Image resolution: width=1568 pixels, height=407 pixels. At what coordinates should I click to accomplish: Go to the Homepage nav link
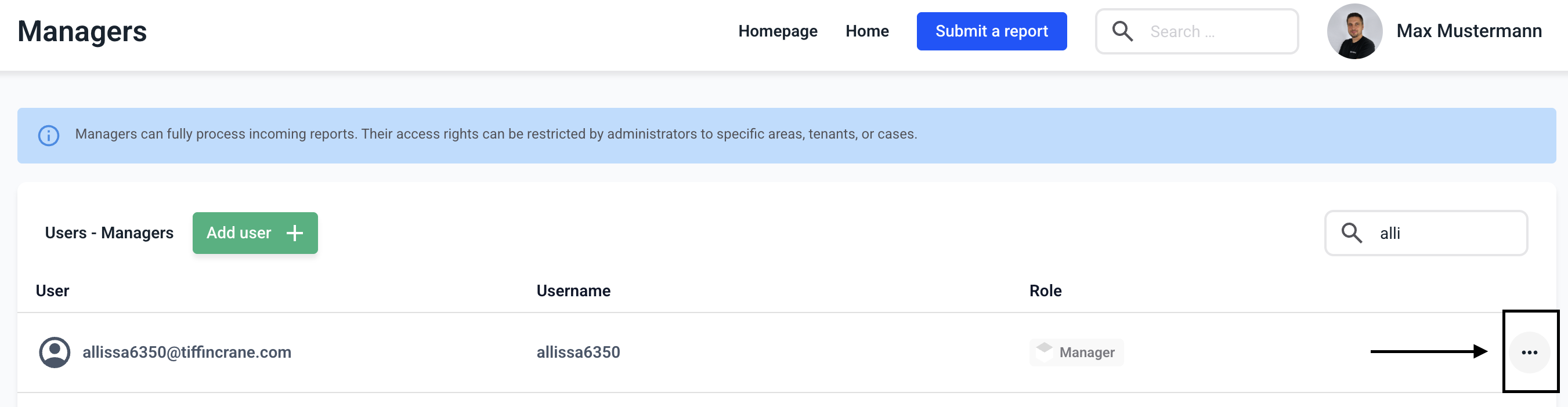(777, 31)
